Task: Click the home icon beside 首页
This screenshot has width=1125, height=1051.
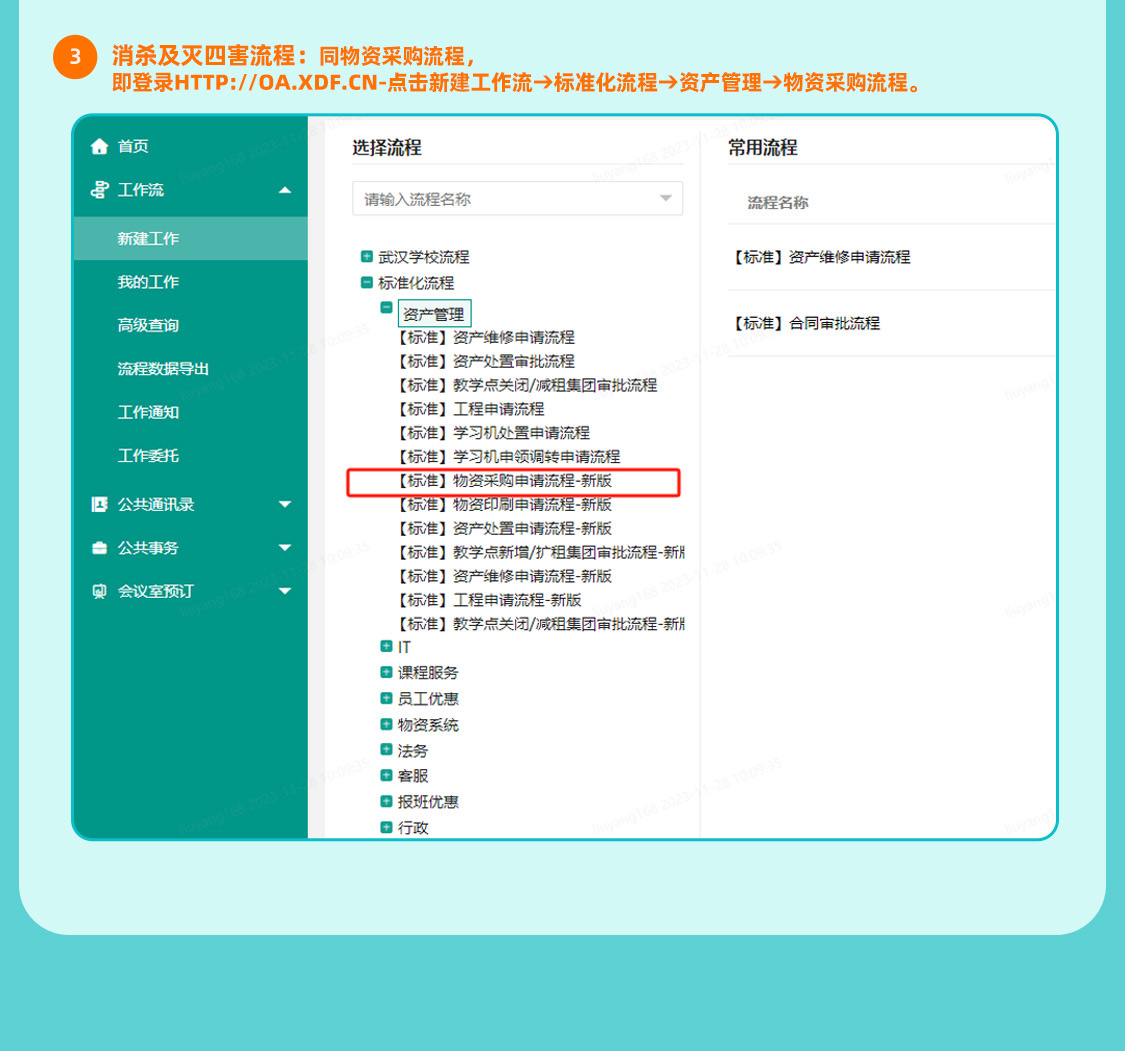Action: click(98, 147)
